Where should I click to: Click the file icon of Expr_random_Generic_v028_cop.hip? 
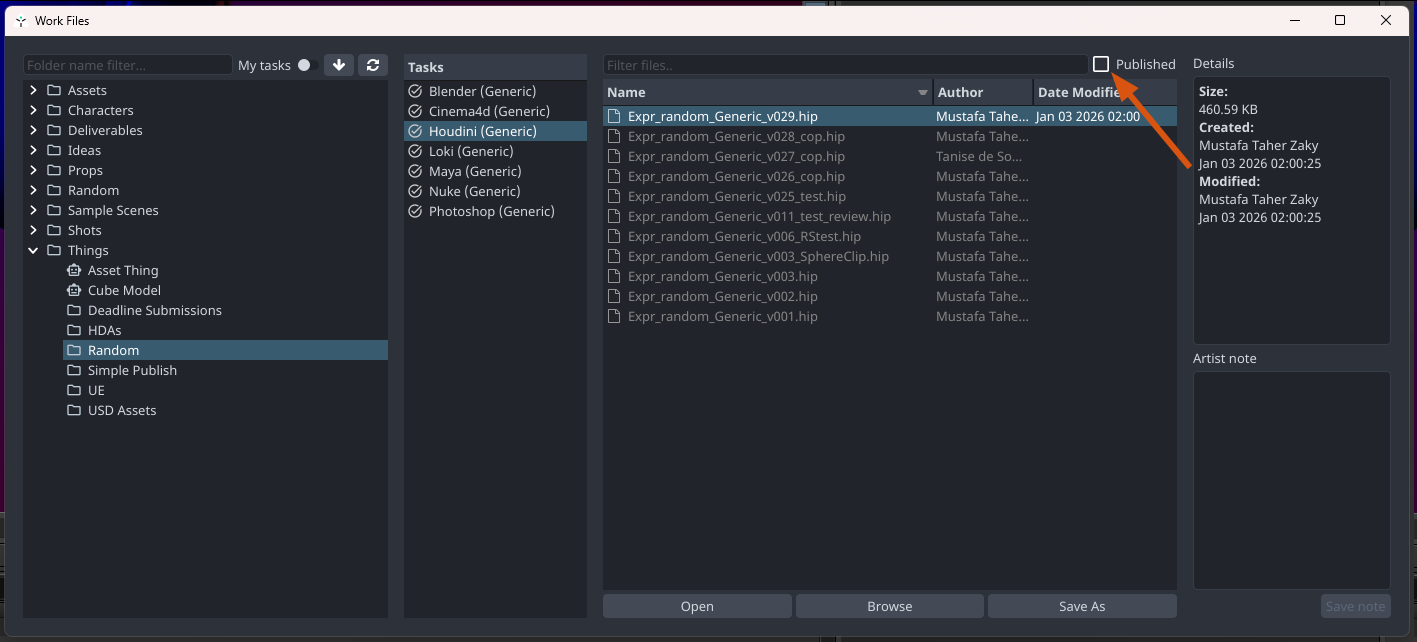(x=615, y=136)
